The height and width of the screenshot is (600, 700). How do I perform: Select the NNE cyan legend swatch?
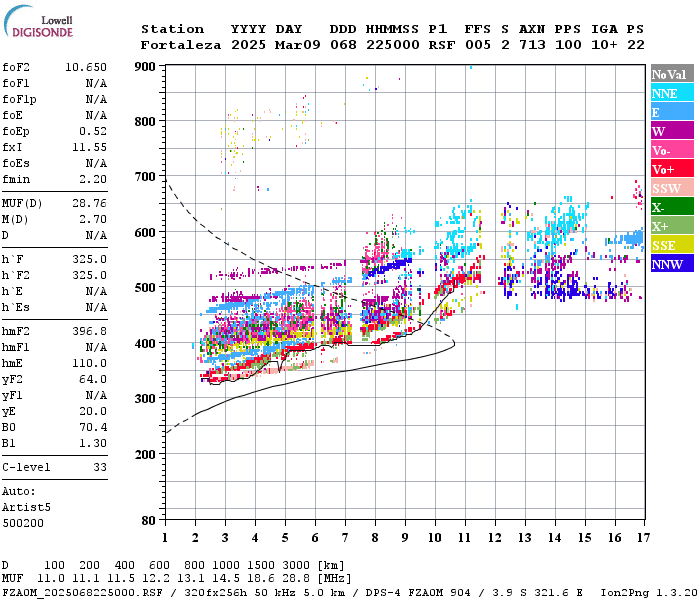pos(672,93)
